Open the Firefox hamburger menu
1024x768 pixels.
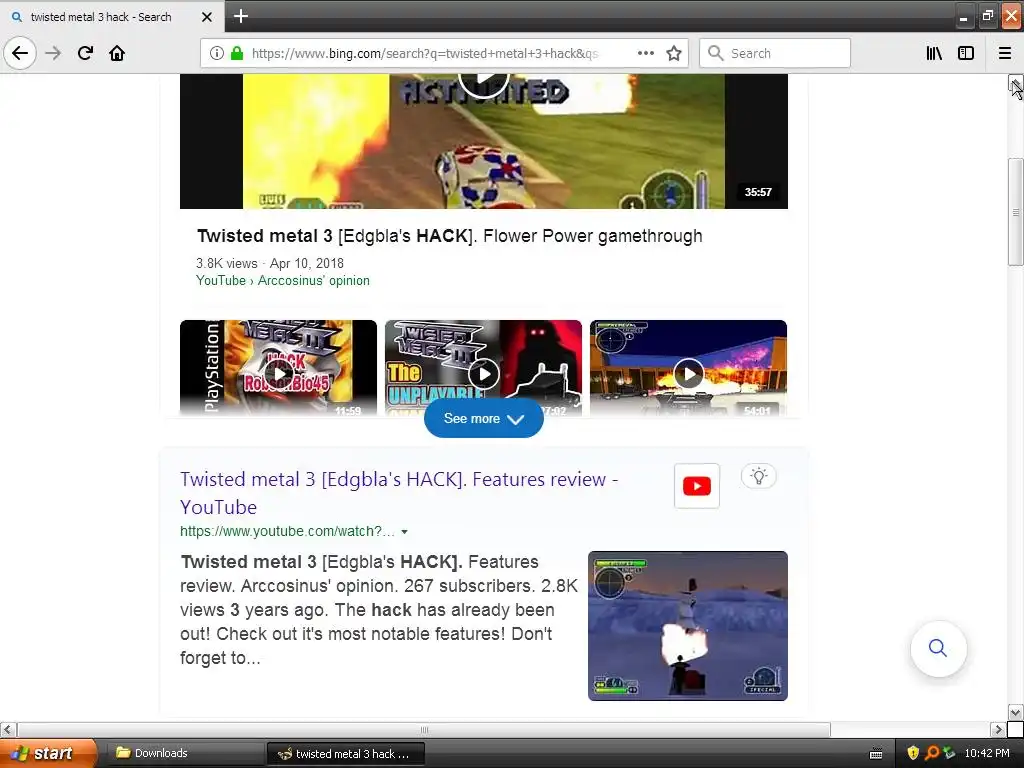[1004, 53]
